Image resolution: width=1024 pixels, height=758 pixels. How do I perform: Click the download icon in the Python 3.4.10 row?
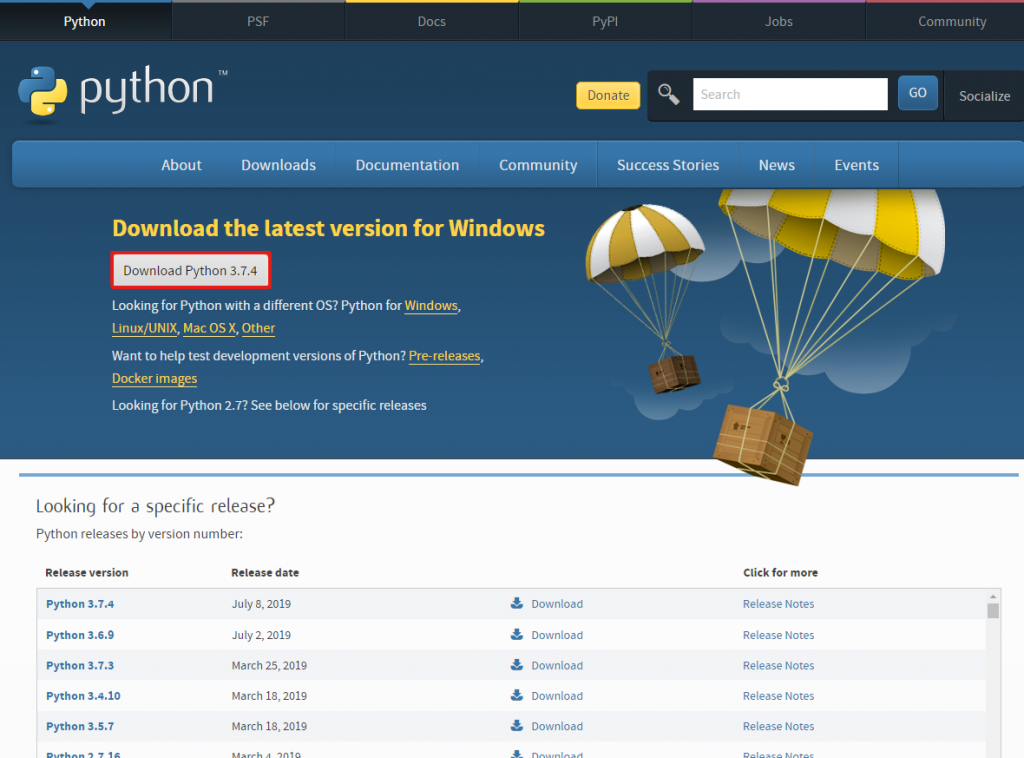(x=517, y=695)
